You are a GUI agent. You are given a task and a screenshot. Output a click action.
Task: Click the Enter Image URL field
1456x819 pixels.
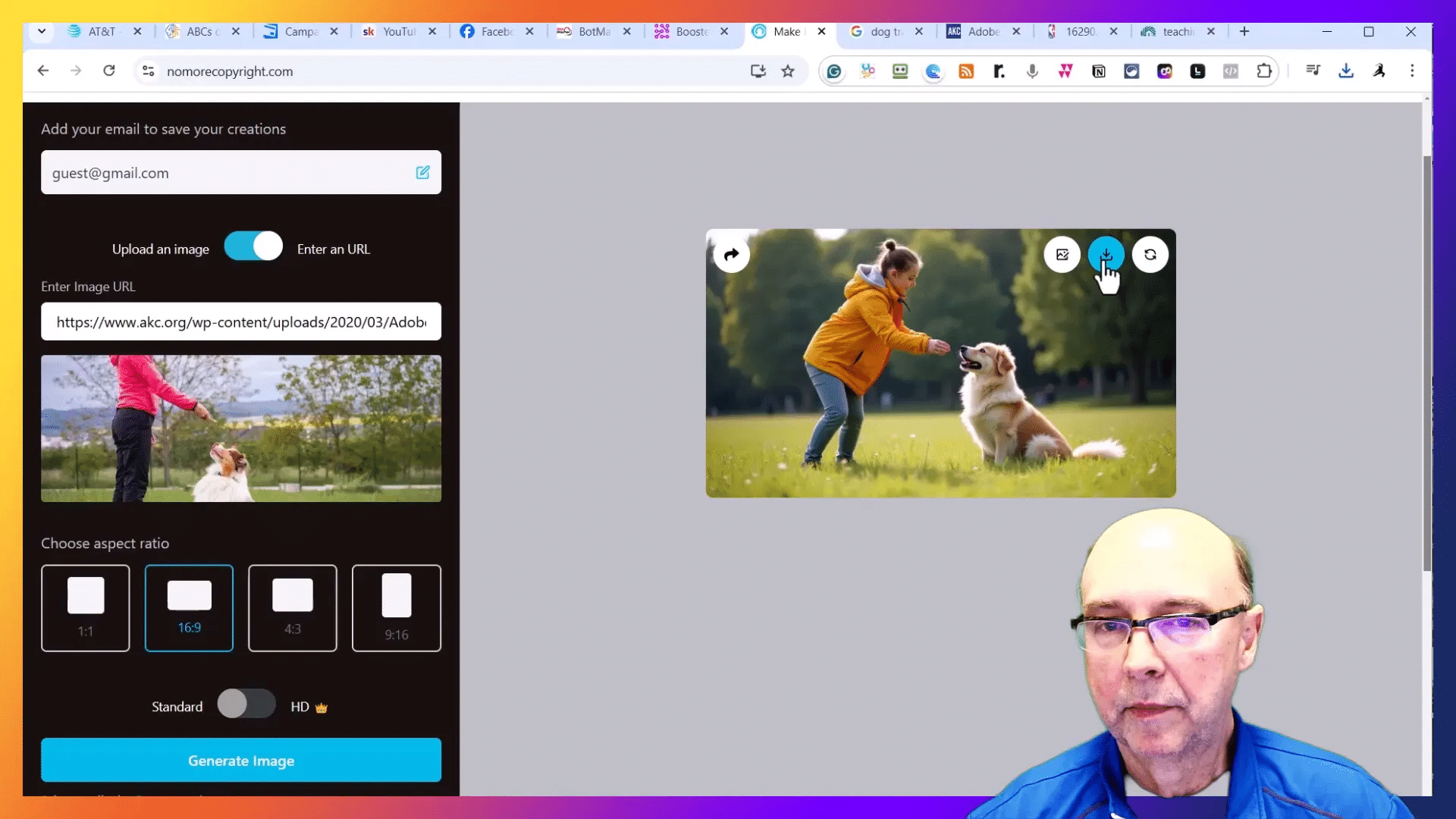(x=241, y=322)
